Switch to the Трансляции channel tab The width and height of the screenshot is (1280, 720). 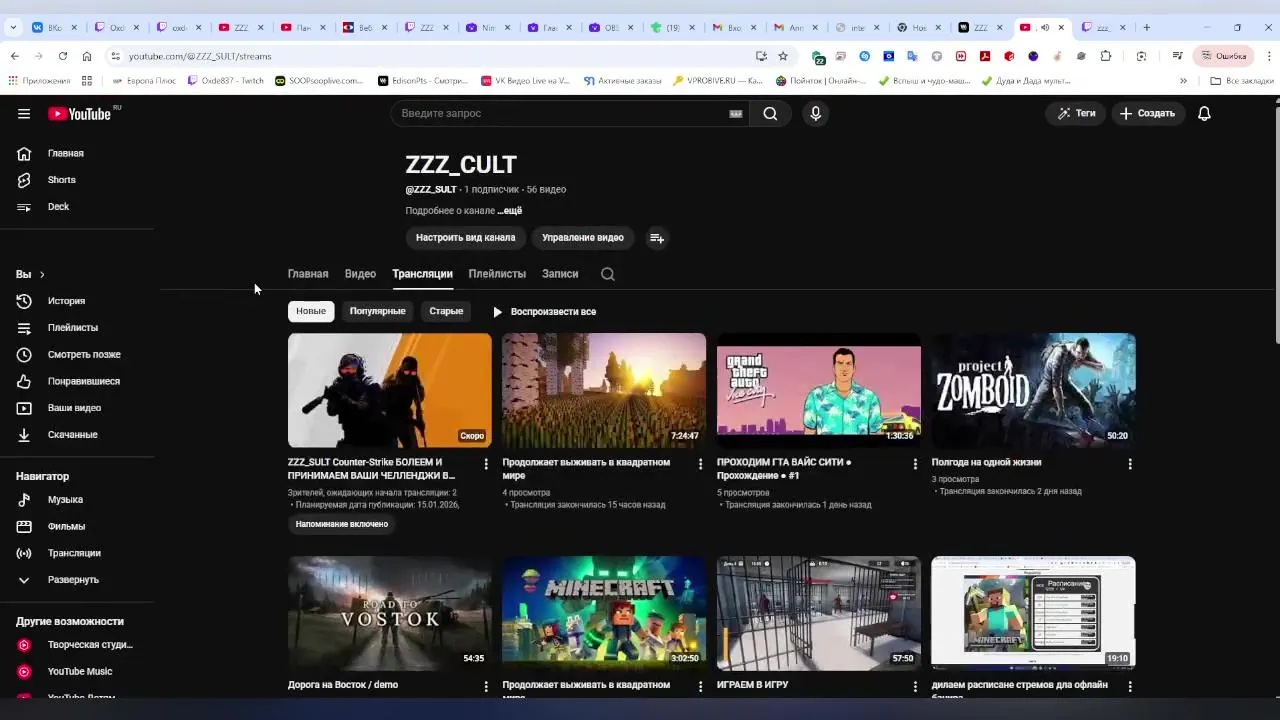point(422,274)
